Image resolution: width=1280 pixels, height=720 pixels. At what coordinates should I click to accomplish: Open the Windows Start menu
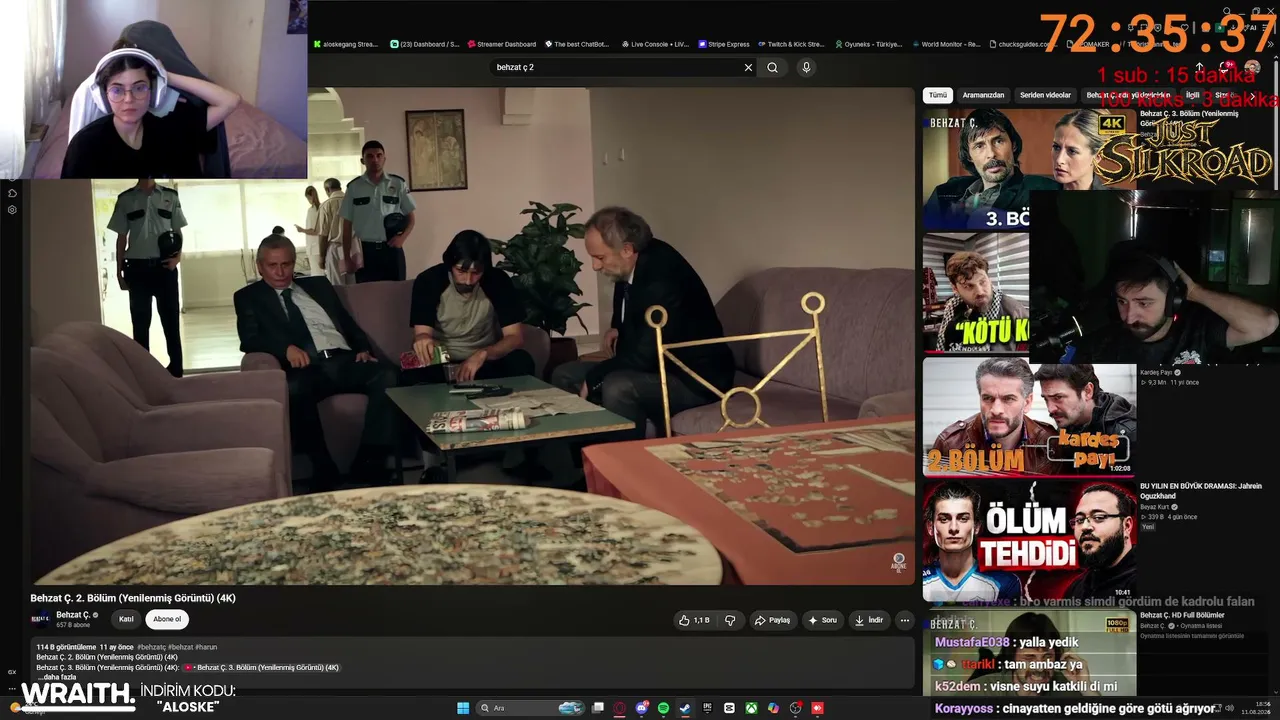[x=463, y=708]
